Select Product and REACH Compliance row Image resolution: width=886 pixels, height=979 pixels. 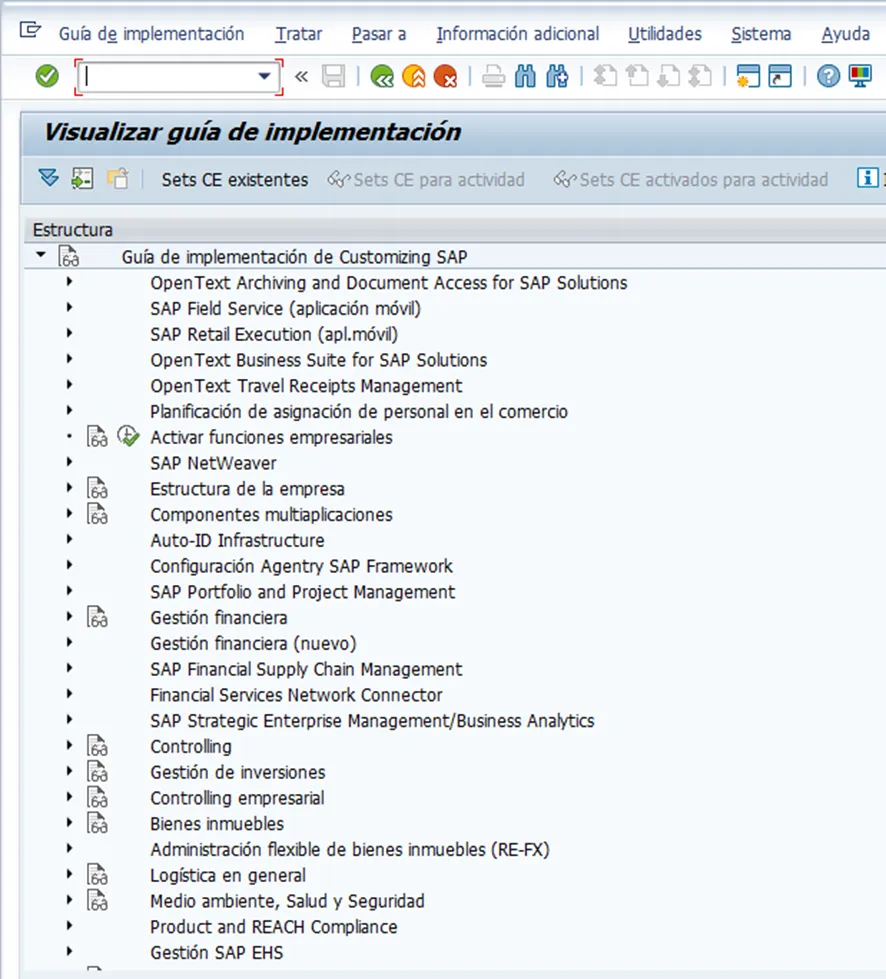pos(273,927)
